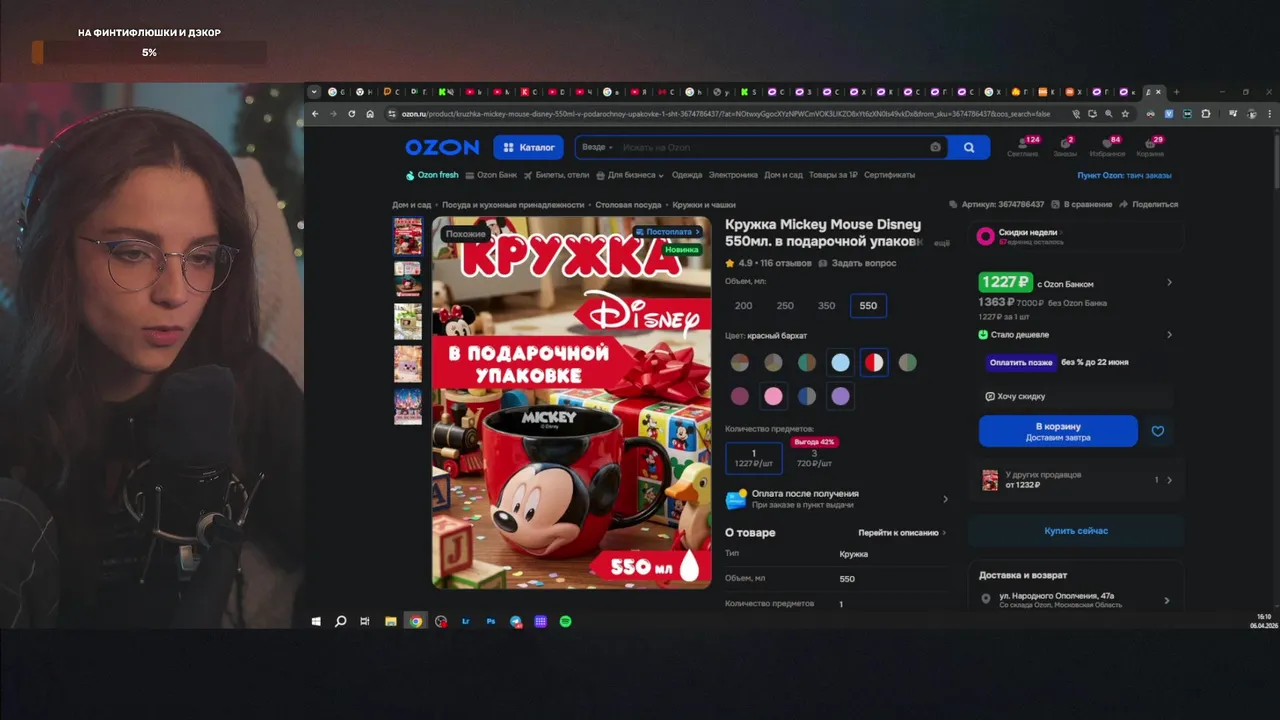Open the Везде search scope dropdown
The height and width of the screenshot is (720, 1280).
tap(597, 147)
